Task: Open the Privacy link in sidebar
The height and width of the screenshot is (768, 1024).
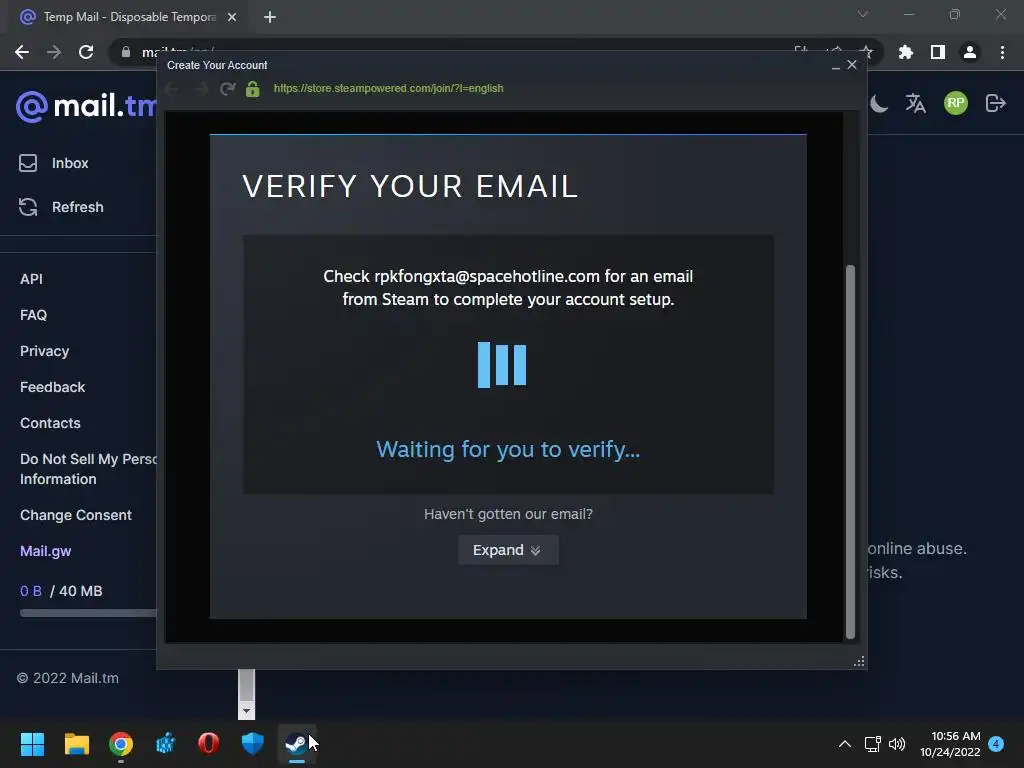Action: coord(44,351)
